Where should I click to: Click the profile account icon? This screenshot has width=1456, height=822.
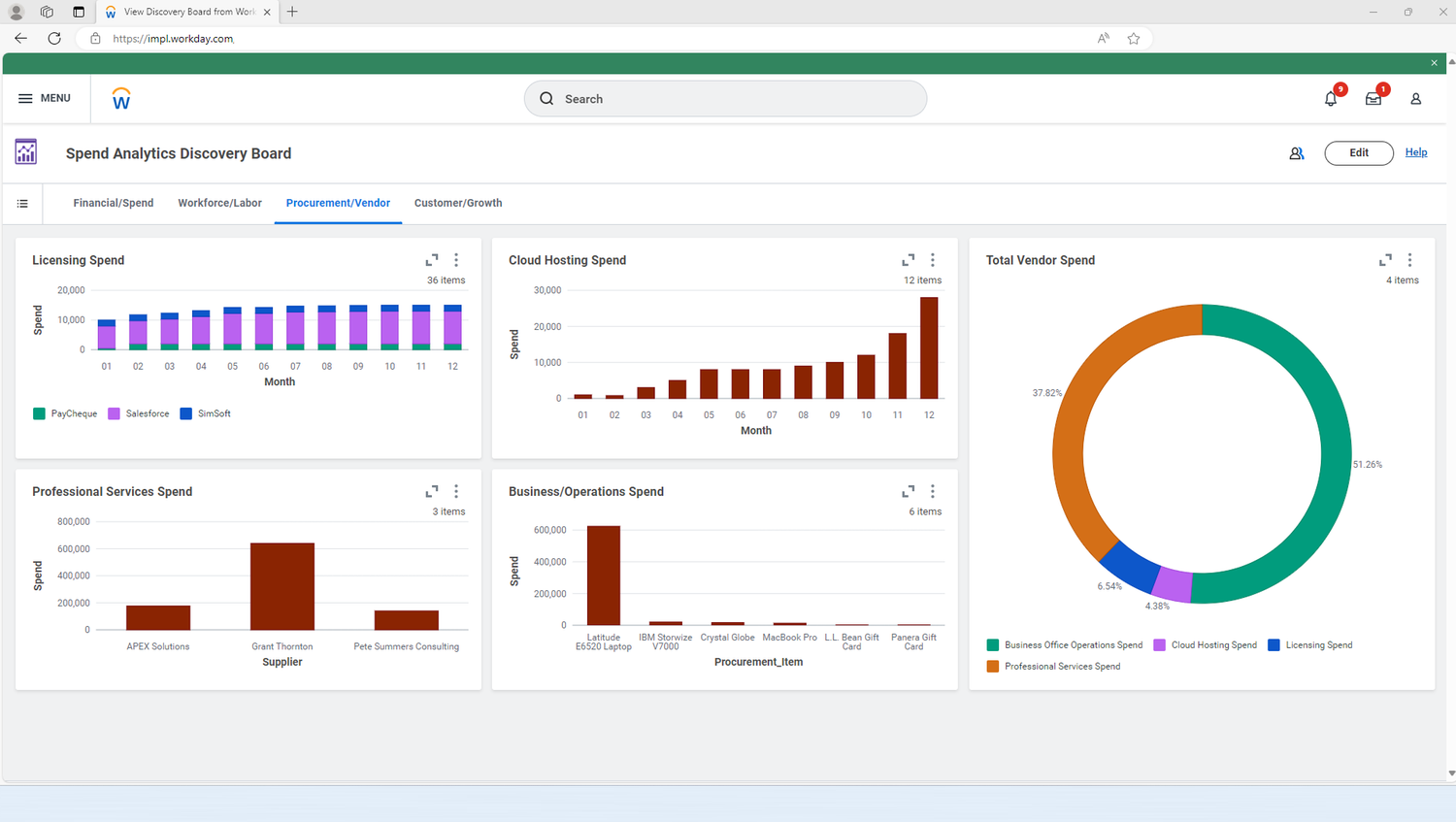tap(1415, 98)
